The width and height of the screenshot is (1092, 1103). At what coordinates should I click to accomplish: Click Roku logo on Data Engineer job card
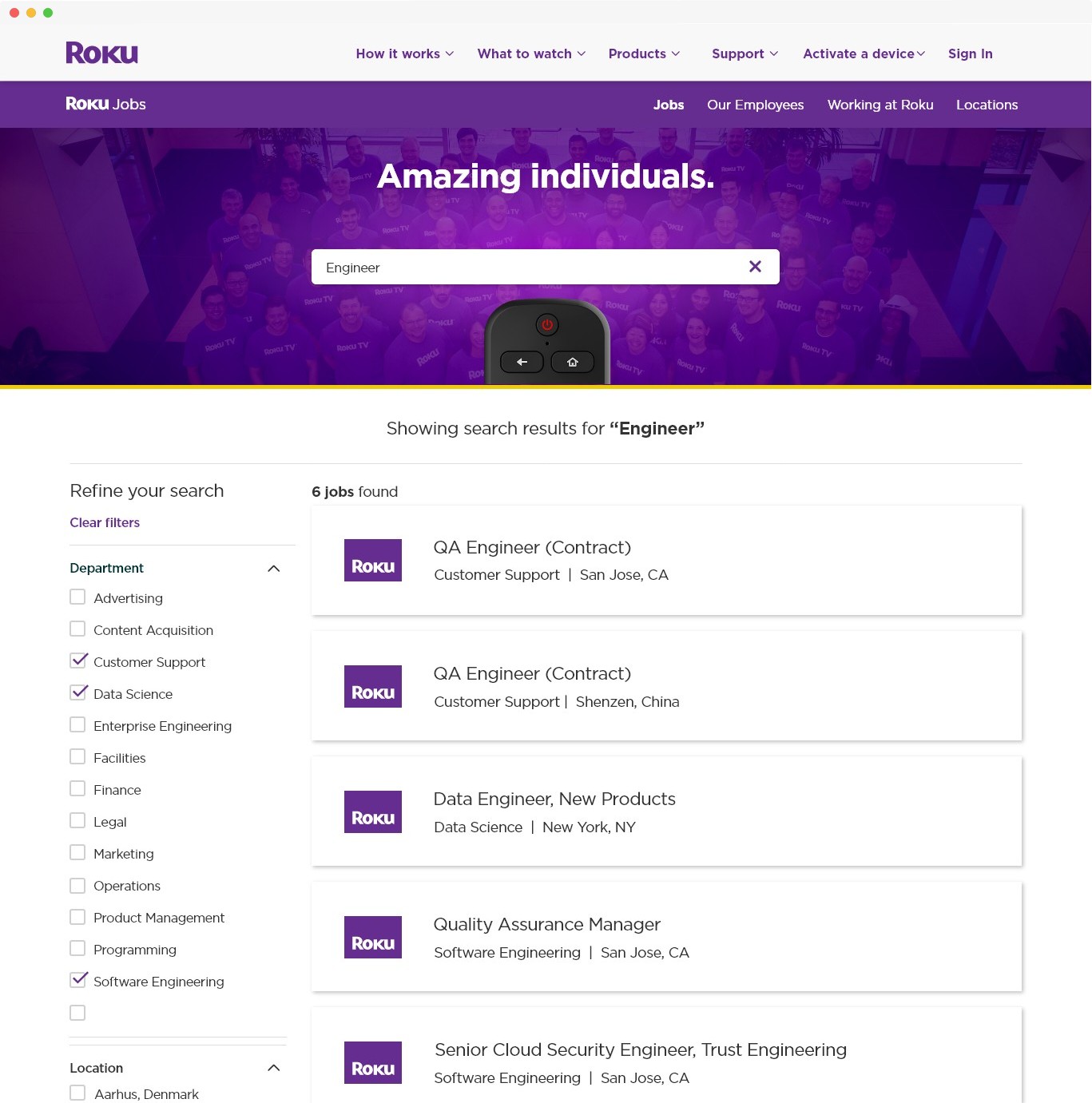pos(373,811)
